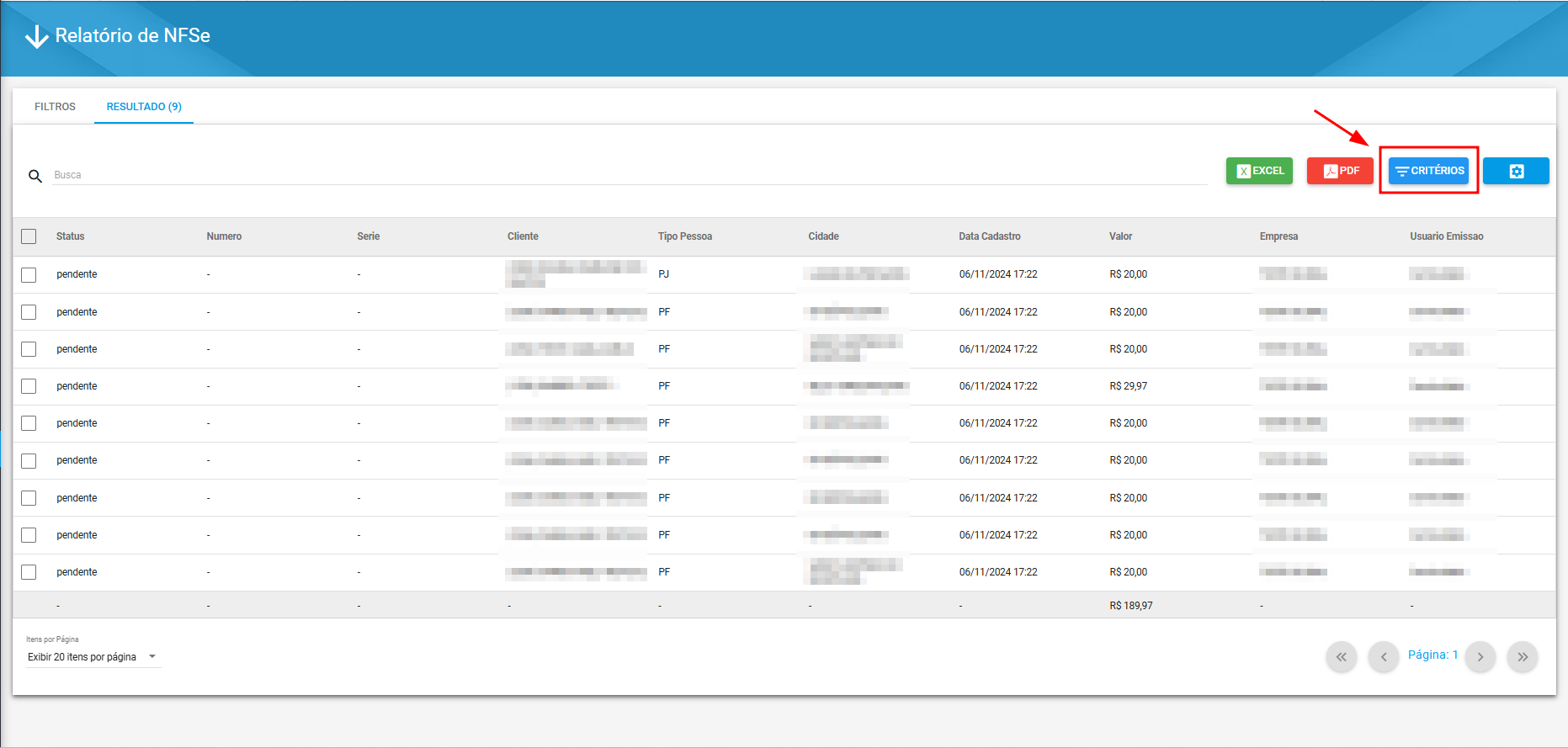Sort by the Valor column header
The width and height of the screenshot is (1568, 748).
click(x=1120, y=236)
